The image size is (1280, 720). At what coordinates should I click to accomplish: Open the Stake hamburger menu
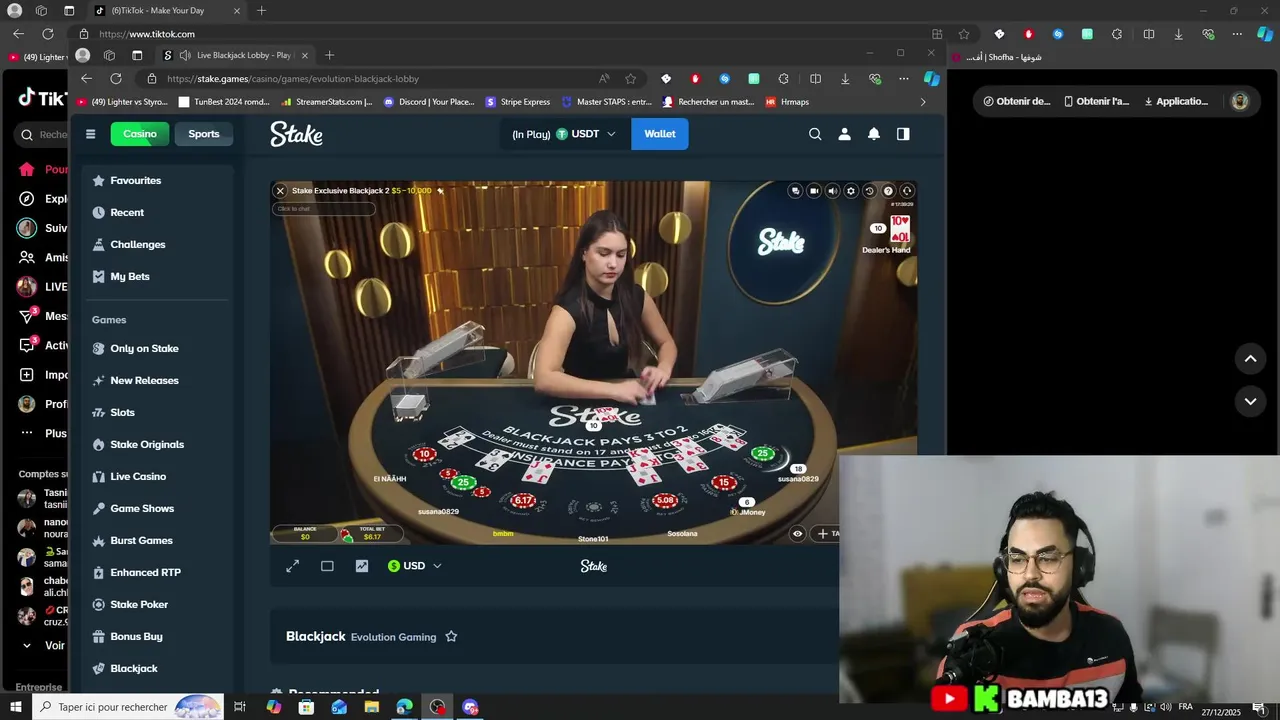(x=90, y=134)
